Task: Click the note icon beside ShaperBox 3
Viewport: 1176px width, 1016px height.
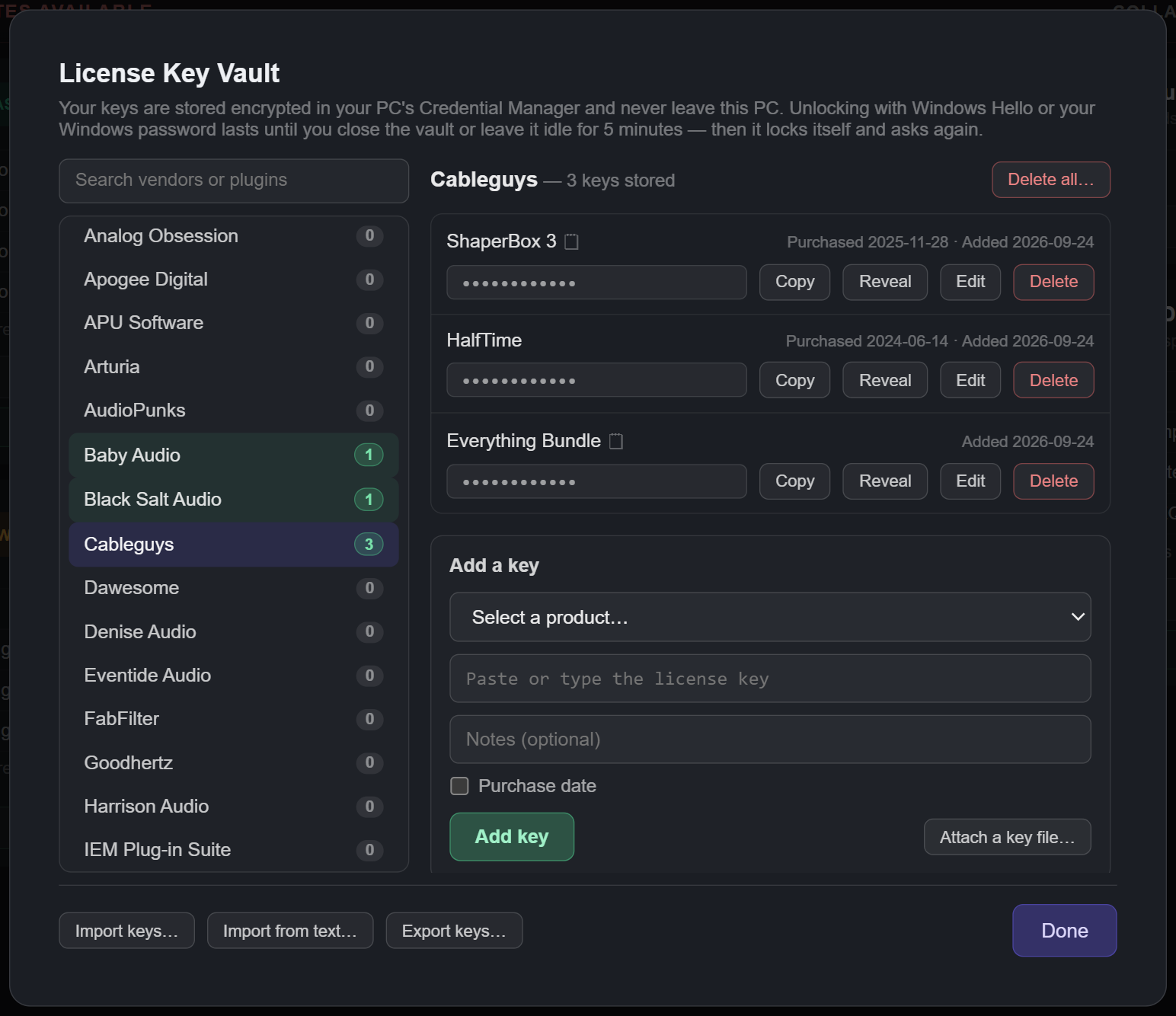Action: click(x=571, y=242)
